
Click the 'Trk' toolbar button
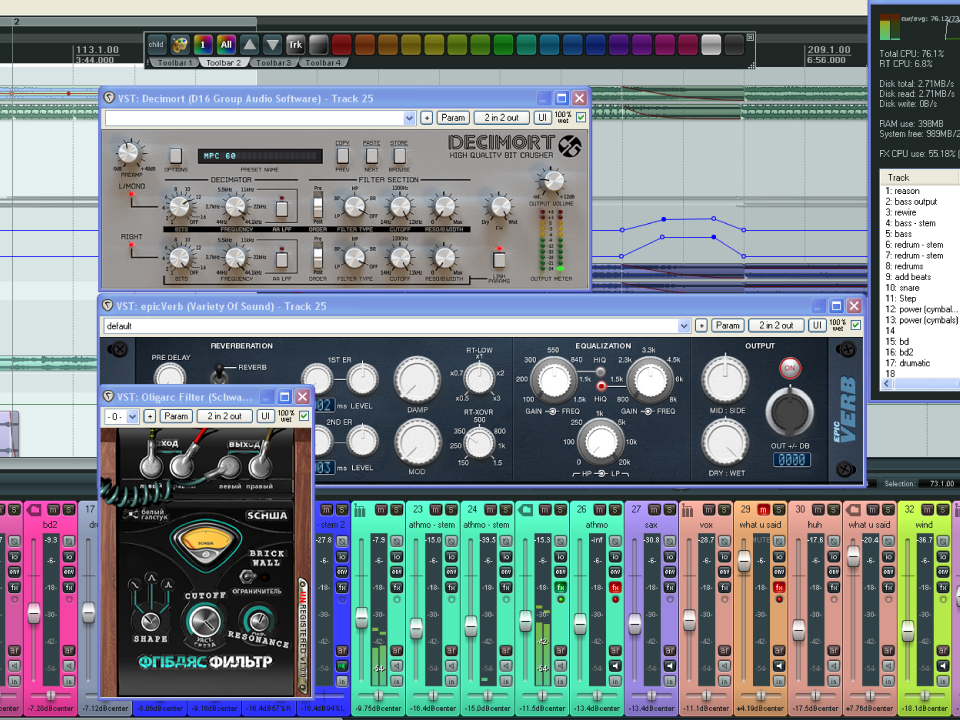pyautogui.click(x=295, y=45)
